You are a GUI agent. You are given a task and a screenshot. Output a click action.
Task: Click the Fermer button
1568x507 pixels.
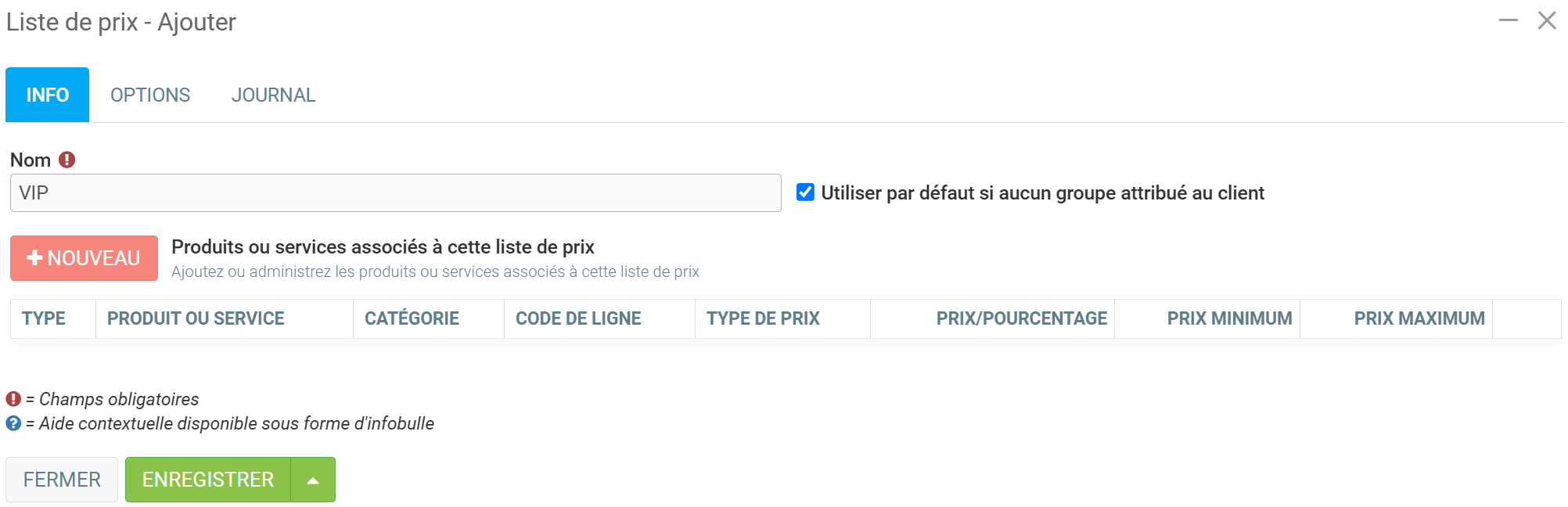(x=62, y=480)
